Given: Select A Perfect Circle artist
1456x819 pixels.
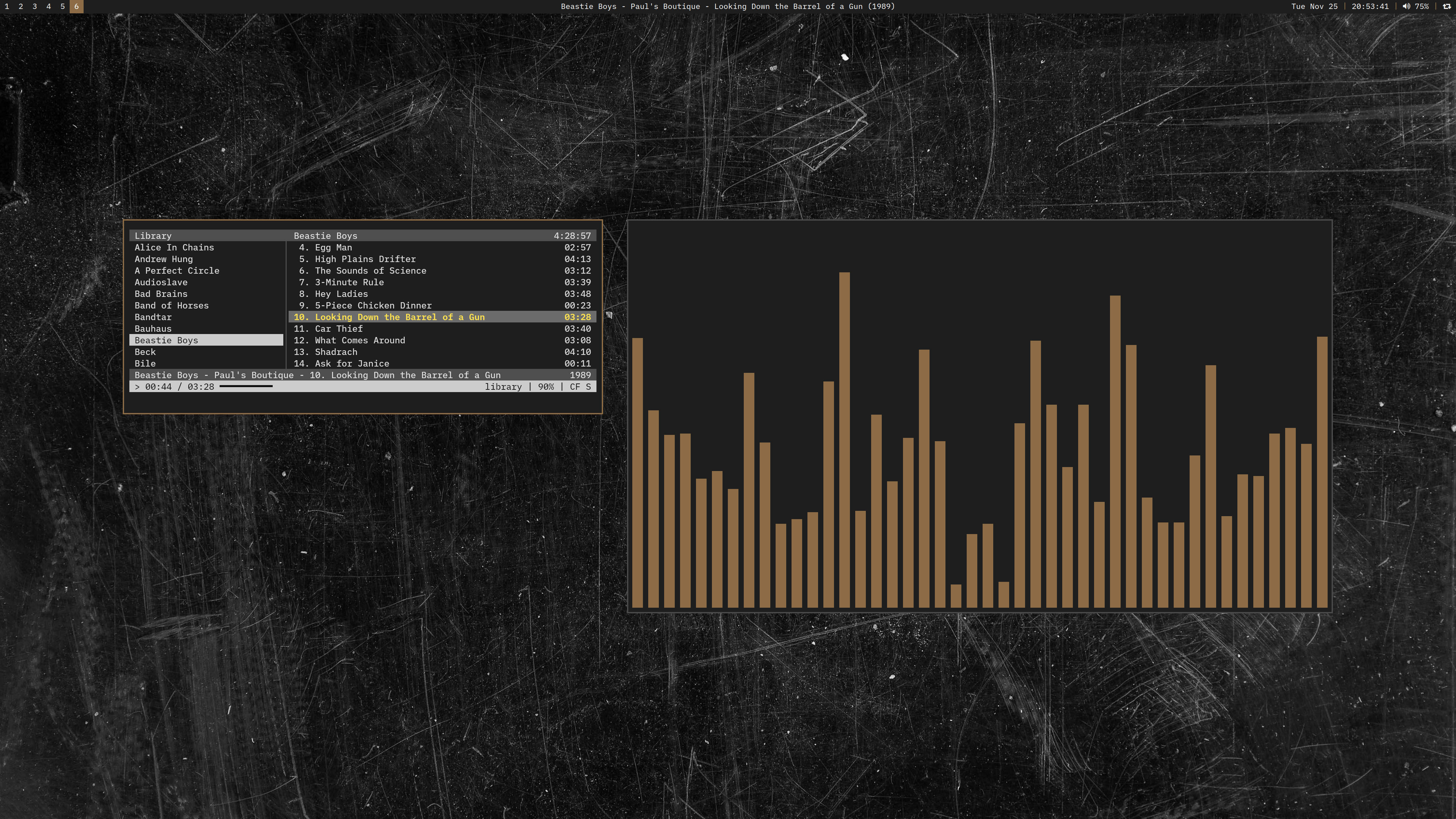Looking at the screenshot, I should [176, 271].
